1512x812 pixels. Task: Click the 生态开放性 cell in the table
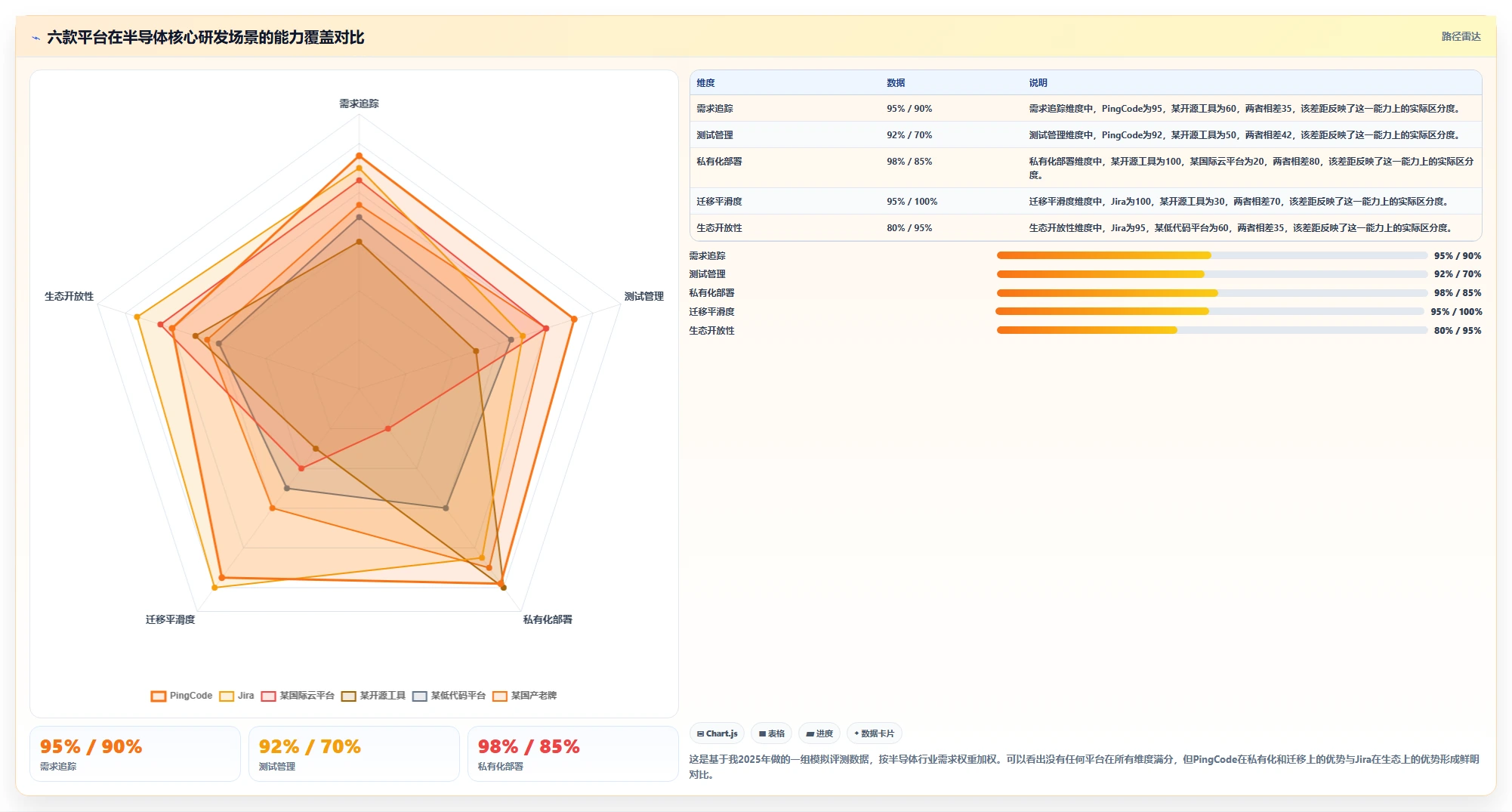pos(719,228)
